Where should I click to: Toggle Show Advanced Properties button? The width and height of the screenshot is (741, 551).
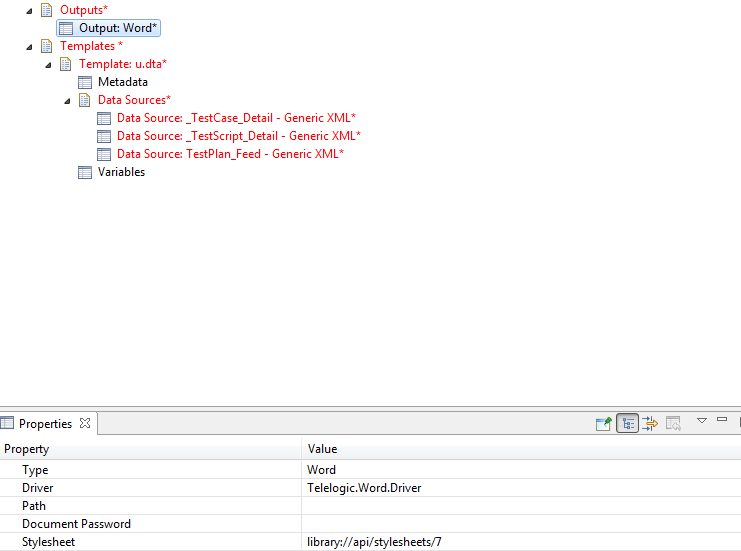[650, 423]
